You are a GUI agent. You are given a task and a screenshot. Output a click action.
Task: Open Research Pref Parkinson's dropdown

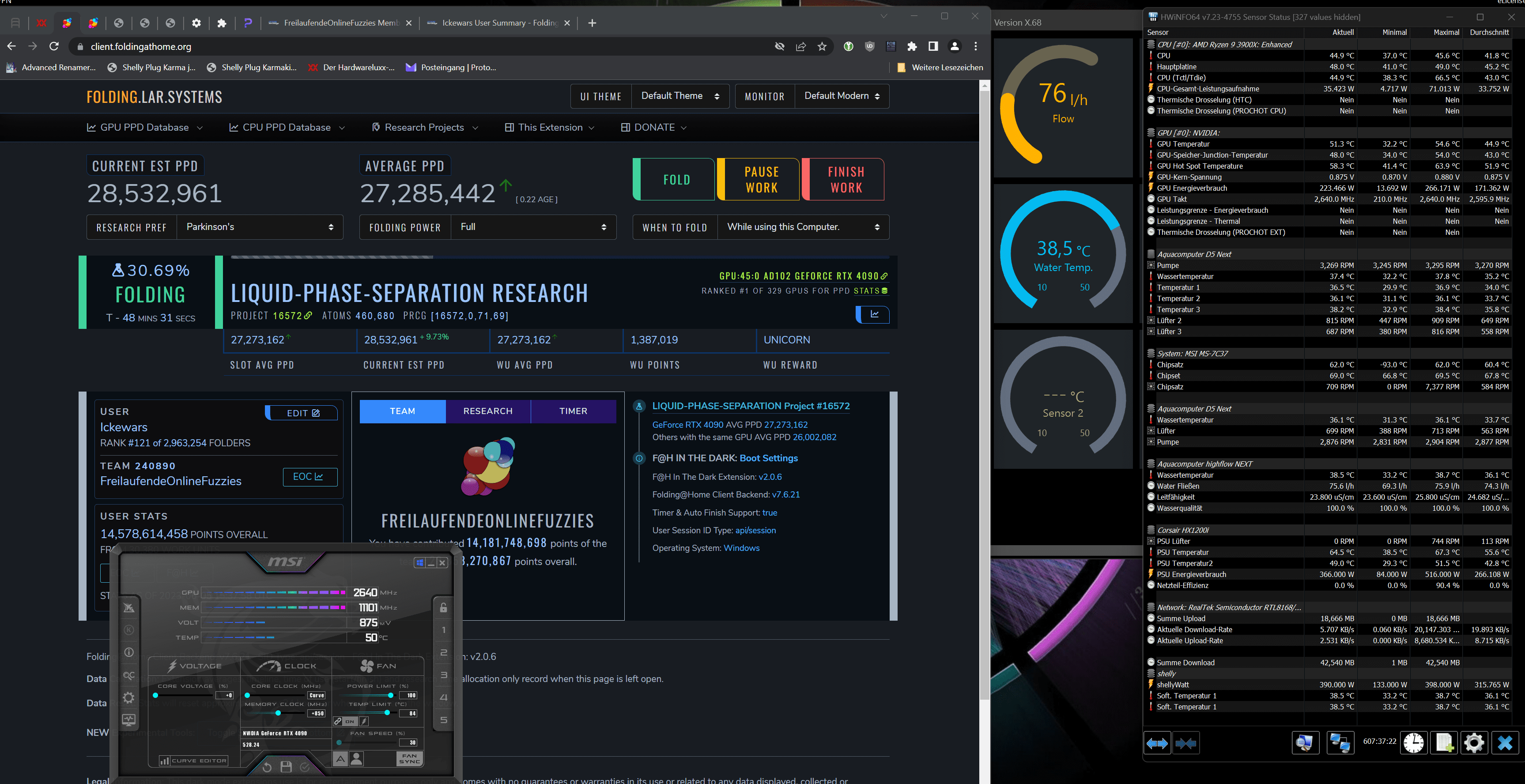(260, 227)
